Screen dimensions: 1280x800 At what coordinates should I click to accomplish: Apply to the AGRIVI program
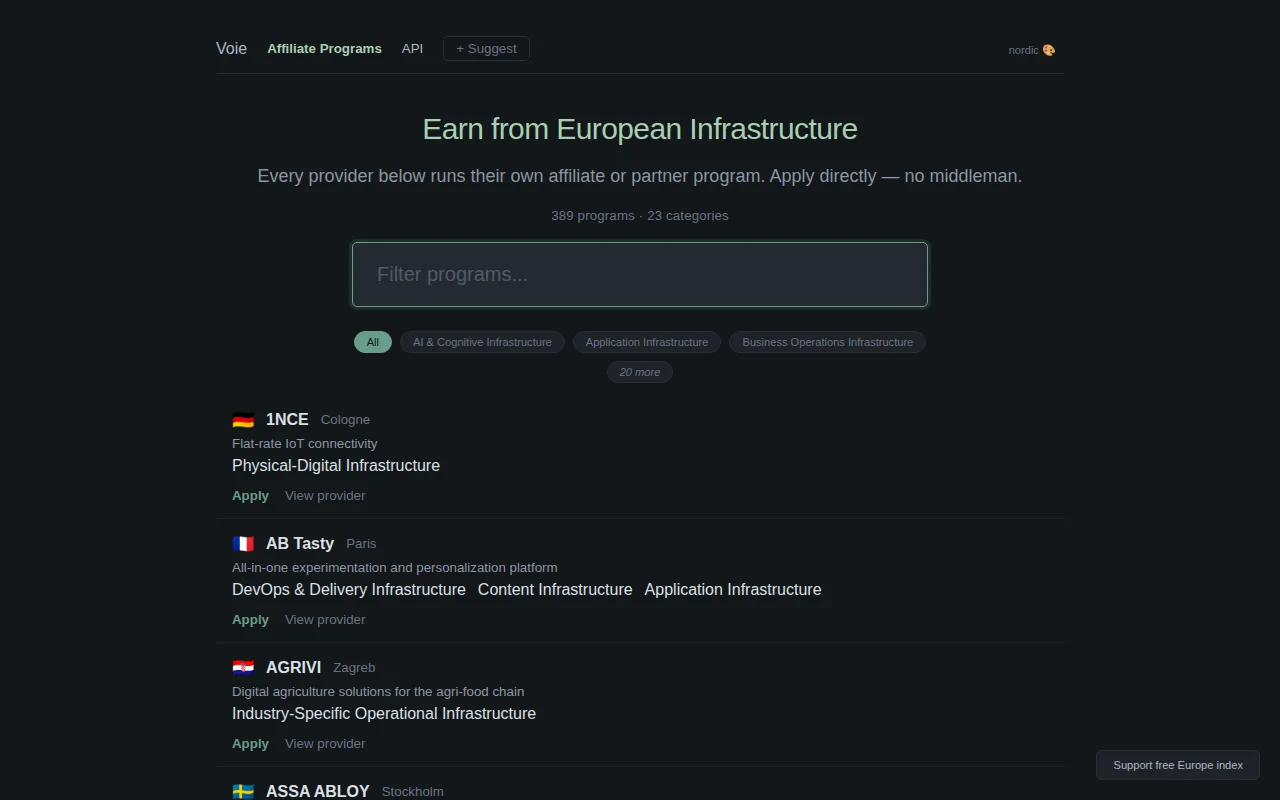tap(250, 743)
